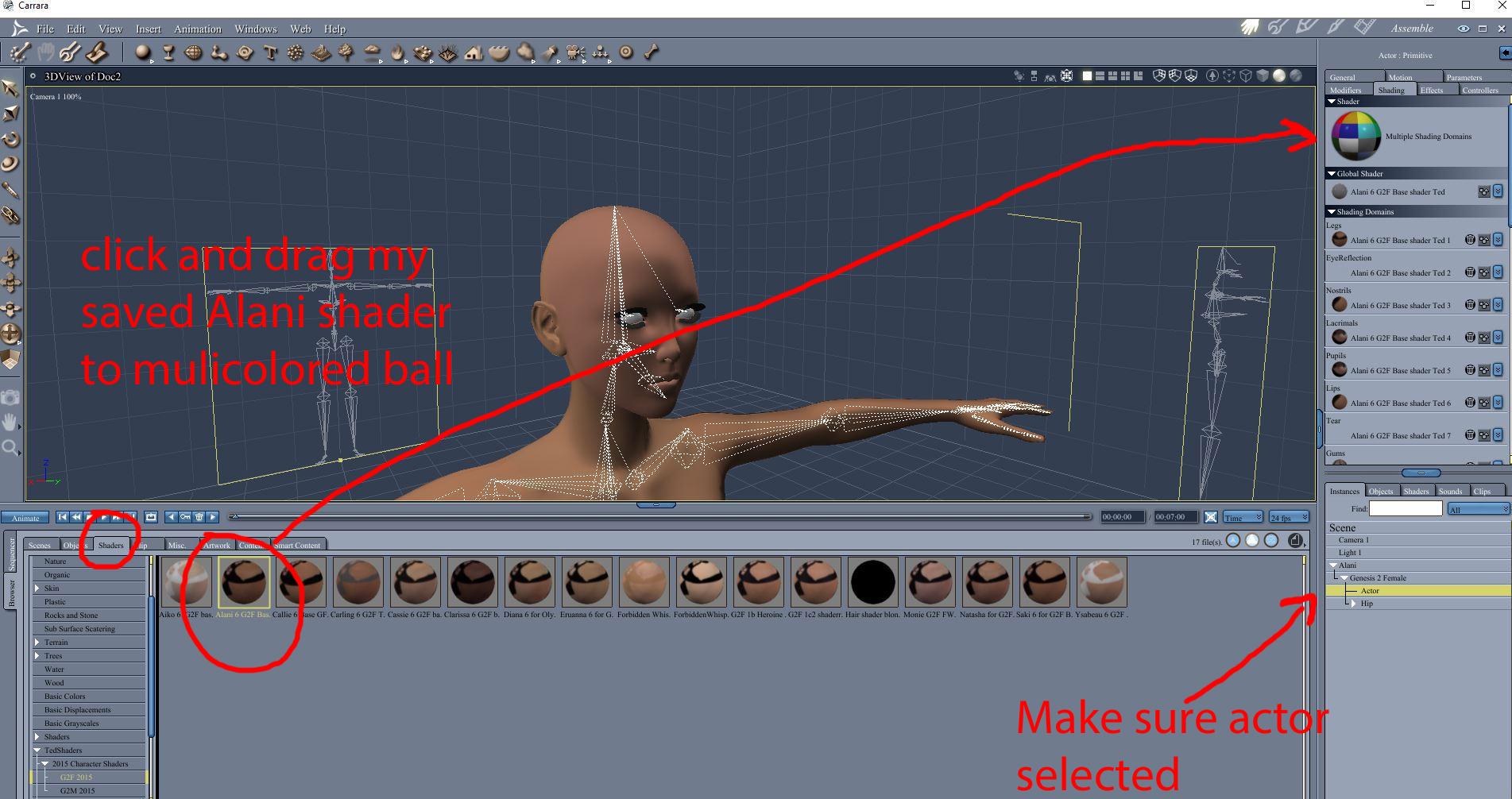Open the Insert menu

(x=149, y=29)
